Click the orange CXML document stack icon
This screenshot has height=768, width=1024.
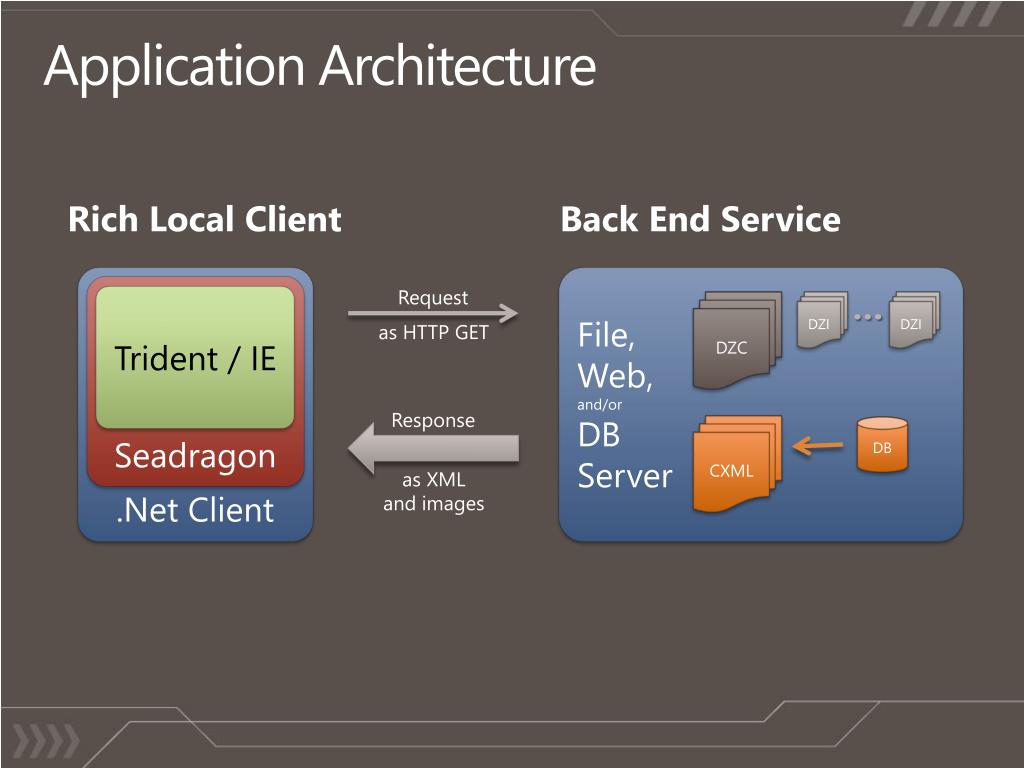click(737, 464)
